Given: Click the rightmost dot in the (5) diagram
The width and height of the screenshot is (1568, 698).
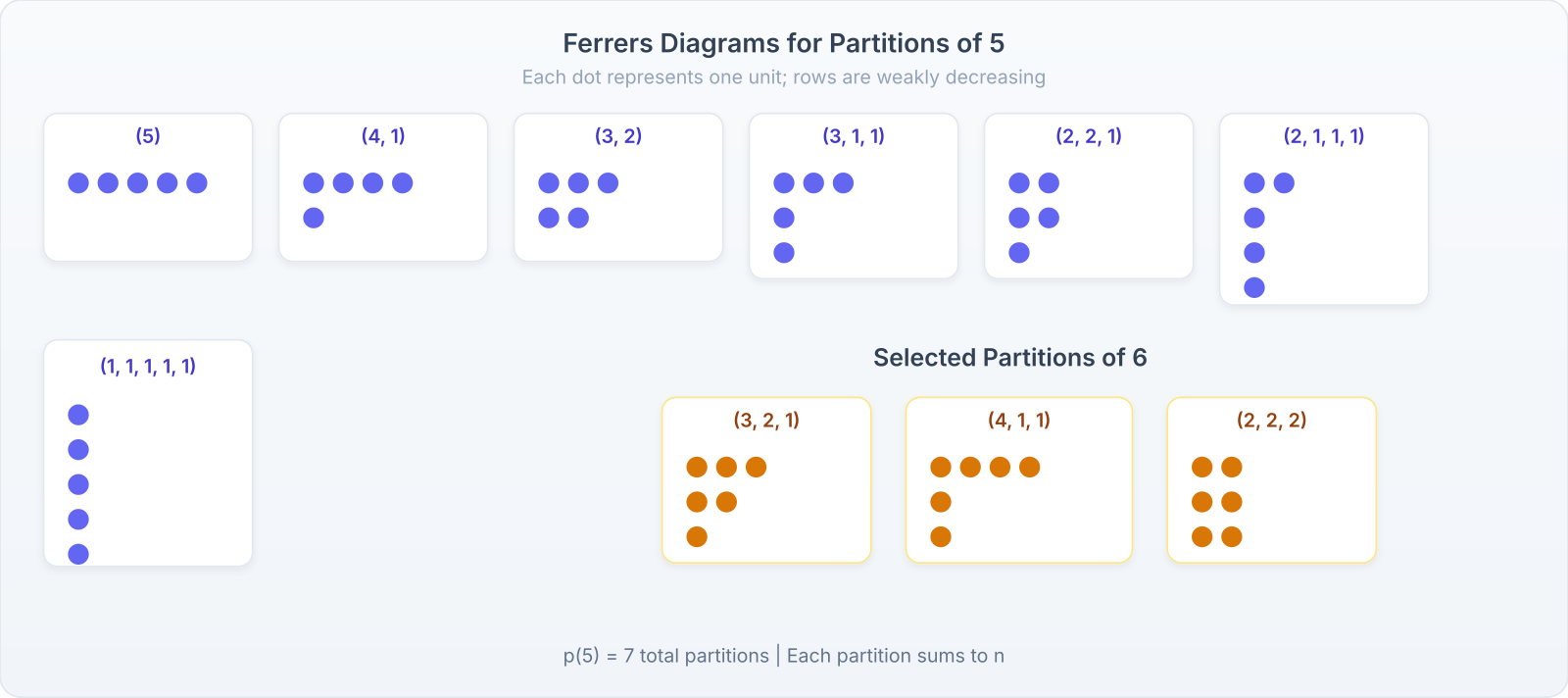Looking at the screenshot, I should coord(197,182).
